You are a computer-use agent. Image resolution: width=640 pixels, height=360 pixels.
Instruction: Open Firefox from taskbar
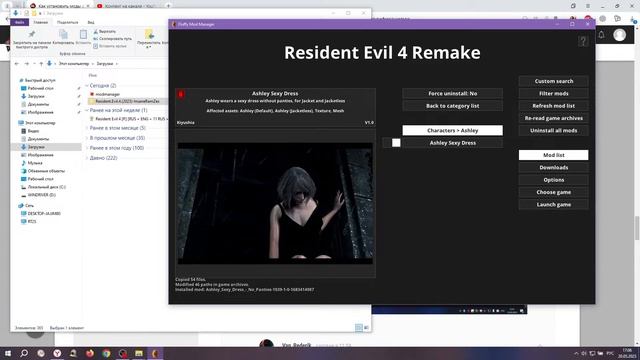click(90, 353)
